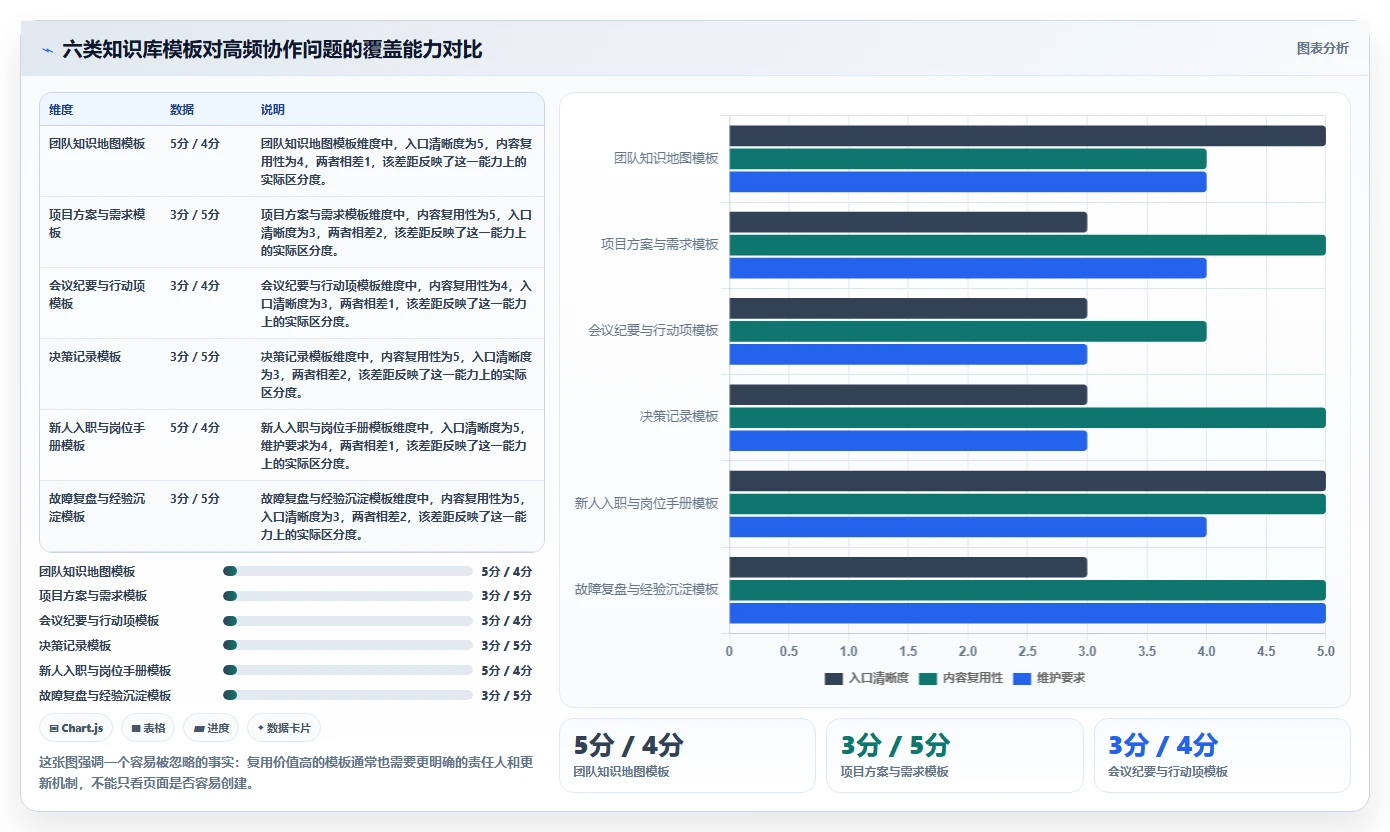
Task: Click the 5分 / 4分 value in 新人入职与岗位手册模板 progress row
Action: pyautogui.click(x=507, y=670)
